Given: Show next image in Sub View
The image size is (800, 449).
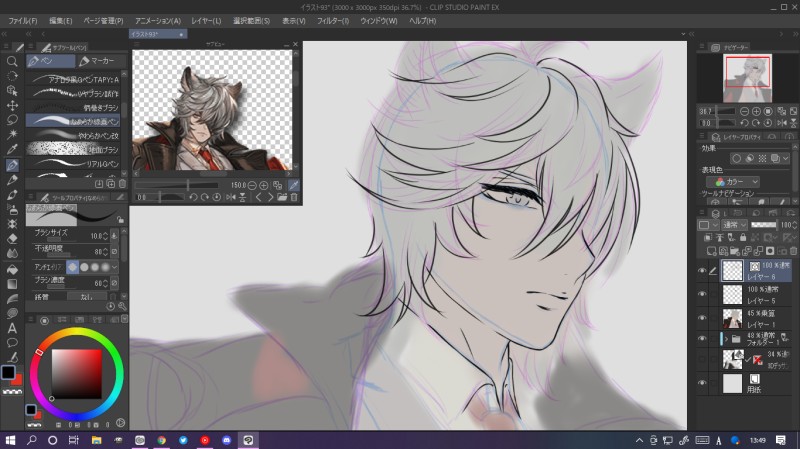Looking at the screenshot, I should (270, 197).
